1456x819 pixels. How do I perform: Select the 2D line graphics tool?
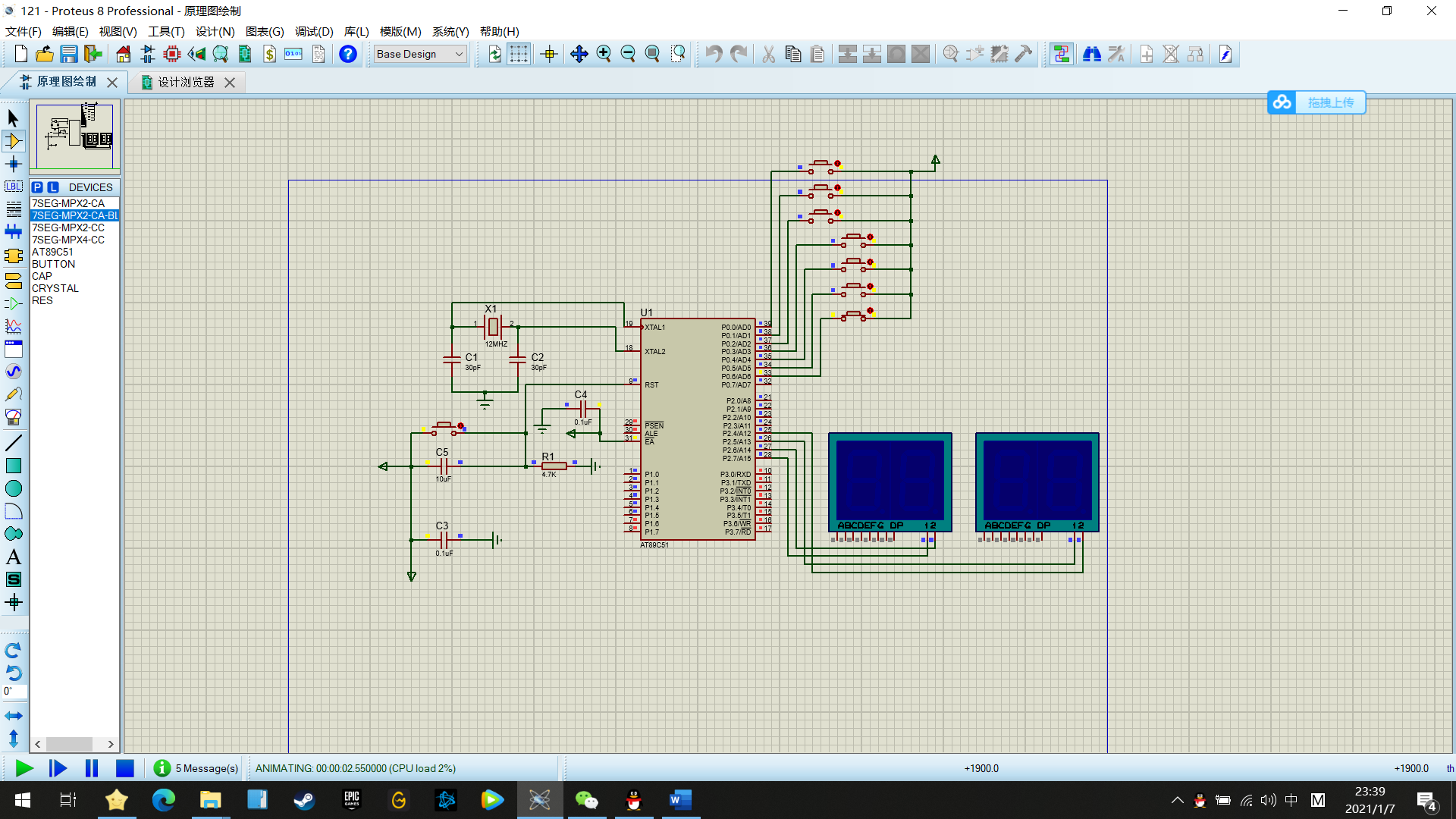(x=13, y=443)
